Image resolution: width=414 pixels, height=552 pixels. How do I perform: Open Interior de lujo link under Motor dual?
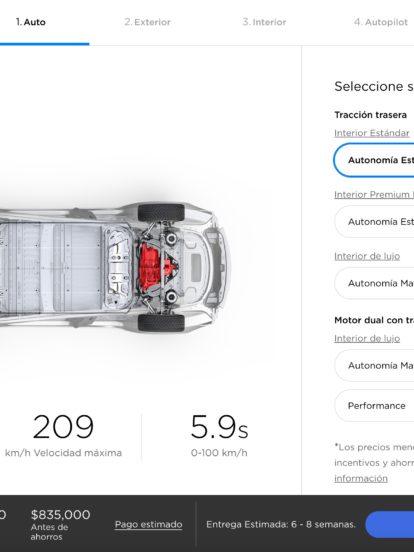point(367,338)
